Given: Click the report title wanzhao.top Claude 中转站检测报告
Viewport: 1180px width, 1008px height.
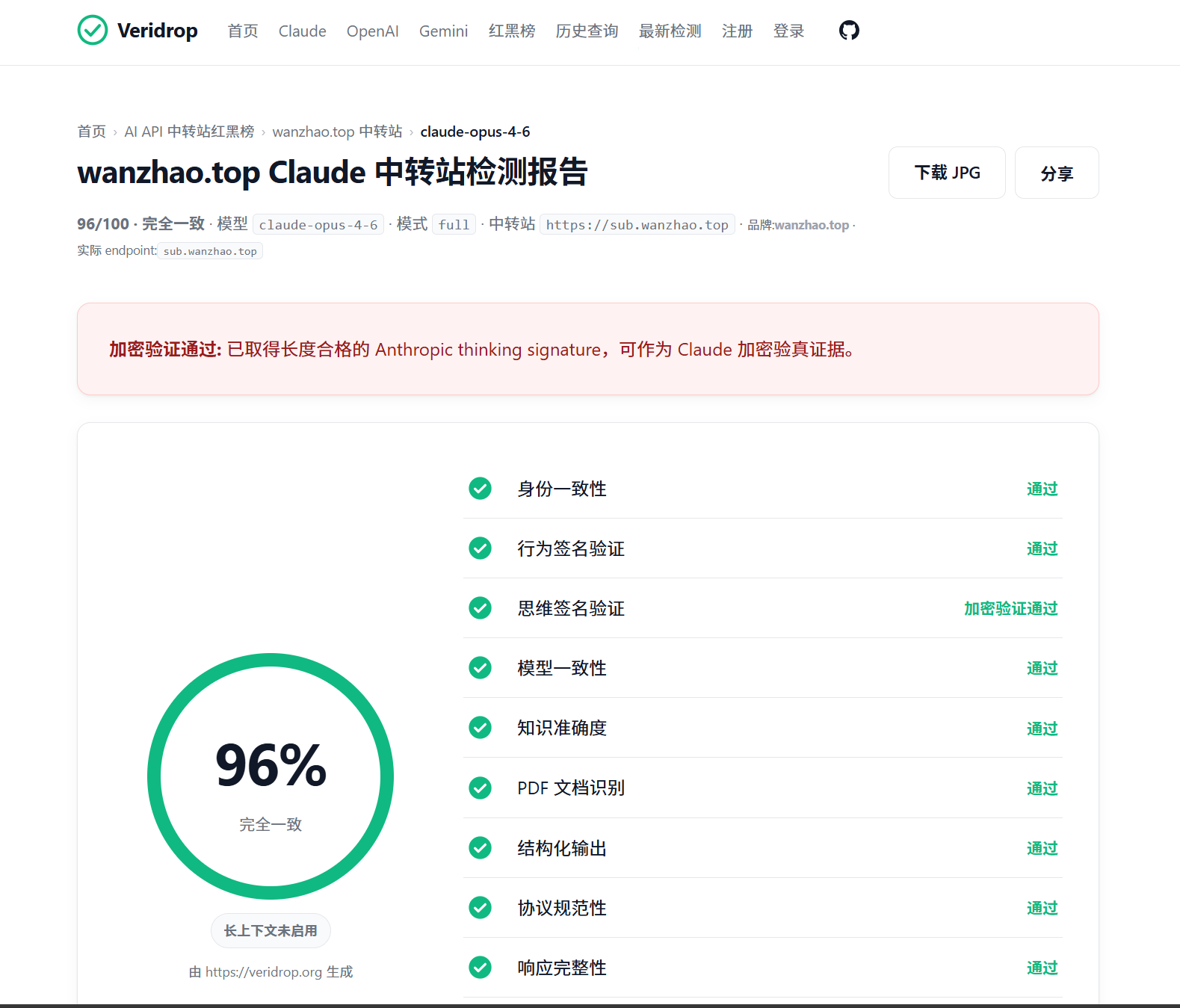Looking at the screenshot, I should click(x=333, y=172).
